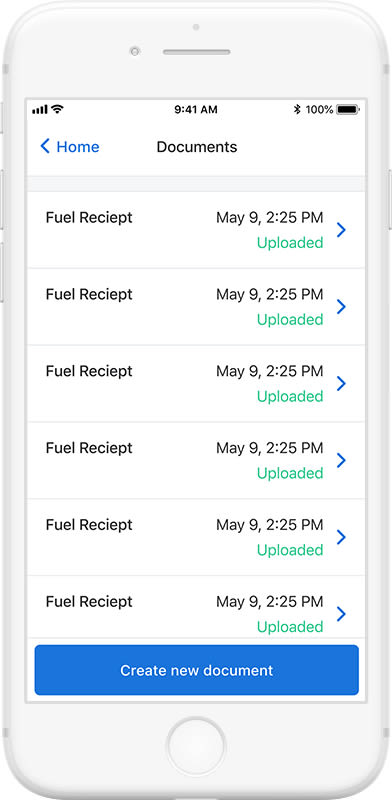Click Create new document button
Viewport: 392px width, 800px height.
[x=197, y=670]
